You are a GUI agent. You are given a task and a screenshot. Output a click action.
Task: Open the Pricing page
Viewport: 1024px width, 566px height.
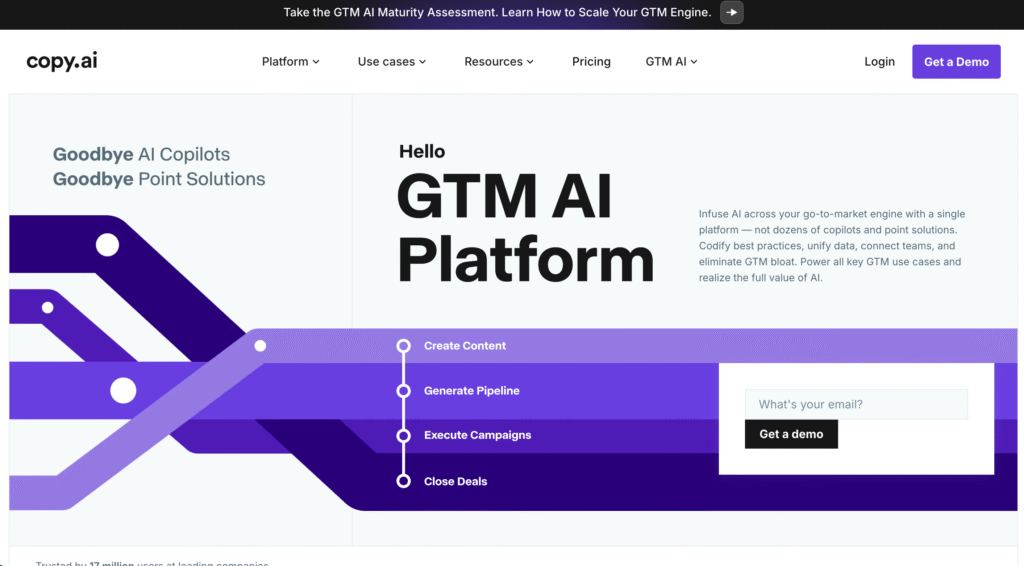point(591,61)
